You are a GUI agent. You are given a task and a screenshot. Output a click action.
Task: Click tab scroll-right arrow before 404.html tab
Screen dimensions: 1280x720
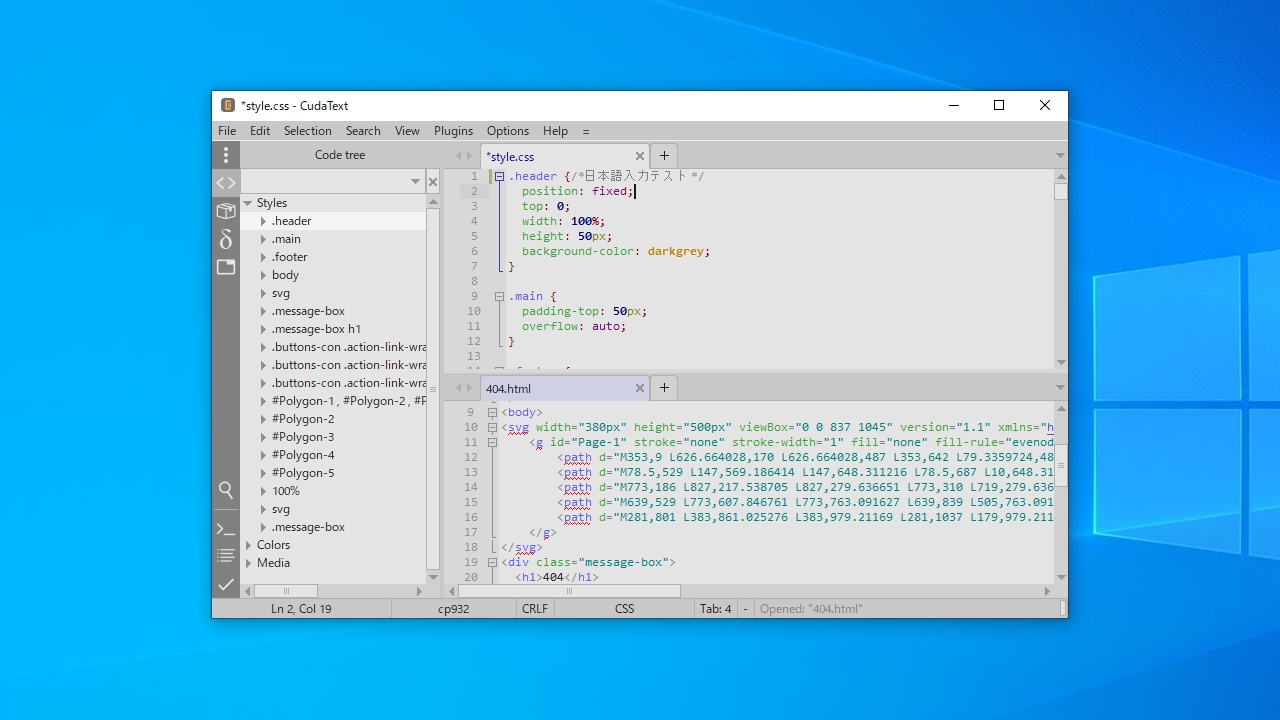pos(469,388)
